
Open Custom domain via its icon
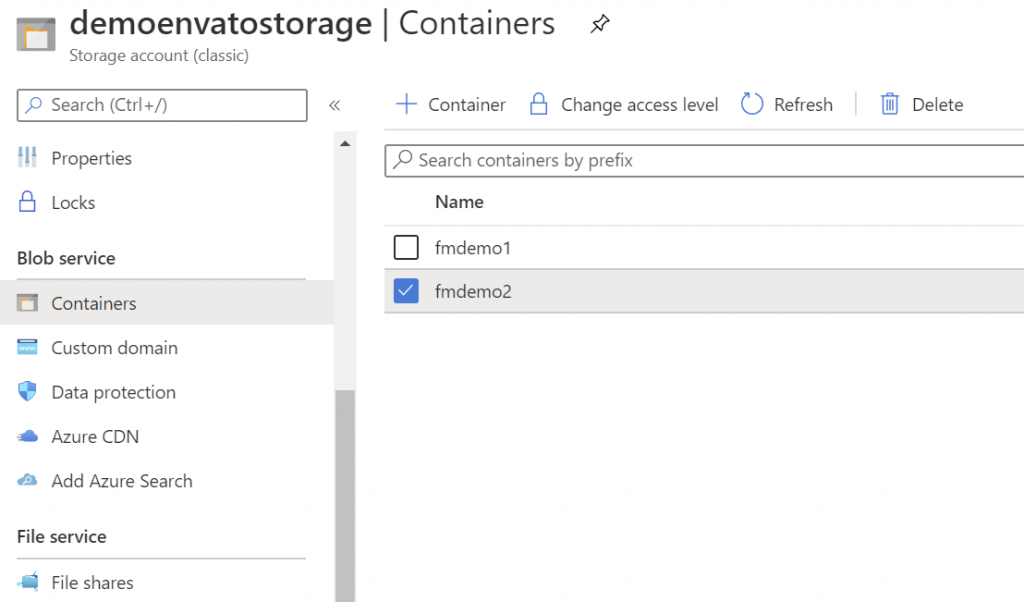pos(28,348)
